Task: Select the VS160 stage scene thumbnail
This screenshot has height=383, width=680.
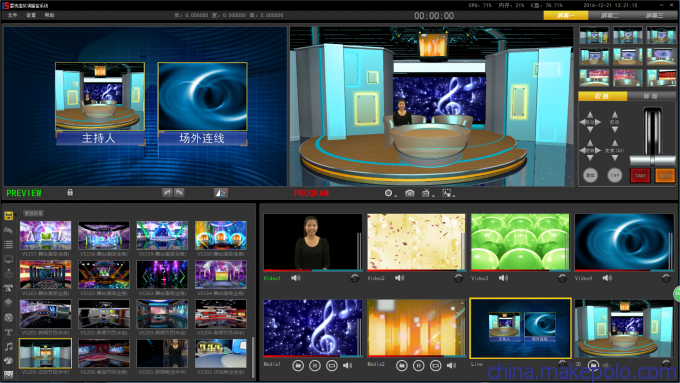Action: [221, 236]
